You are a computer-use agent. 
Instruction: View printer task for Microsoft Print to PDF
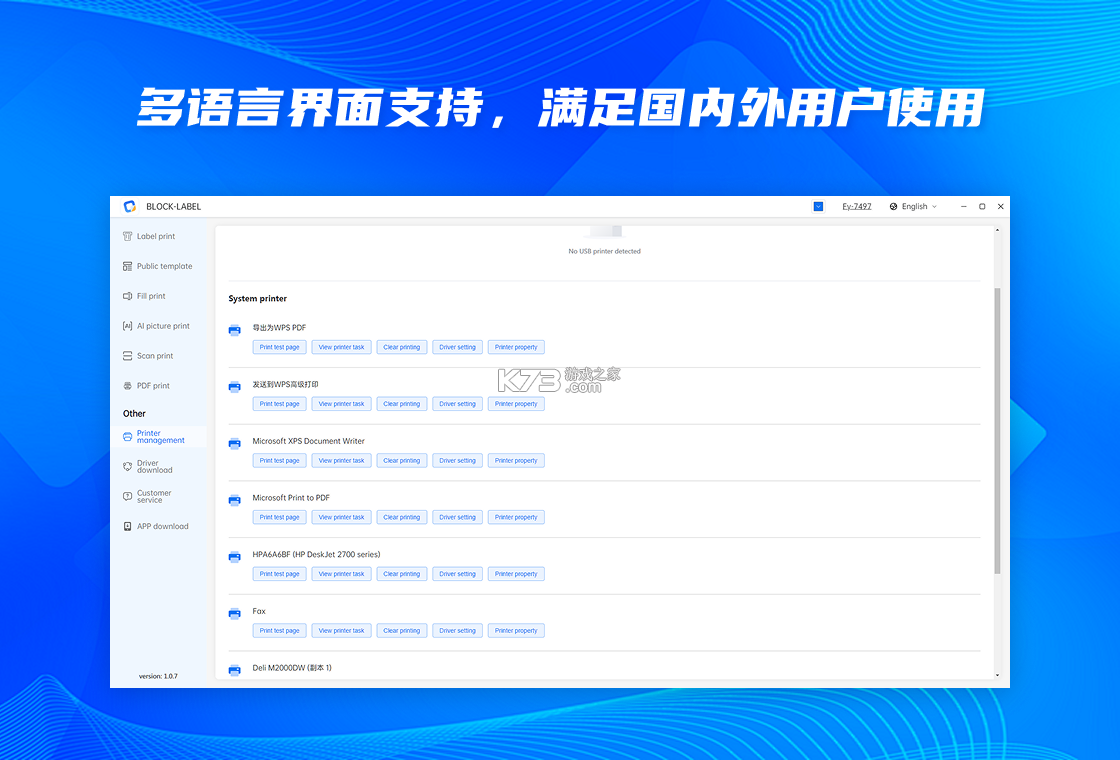click(x=341, y=517)
